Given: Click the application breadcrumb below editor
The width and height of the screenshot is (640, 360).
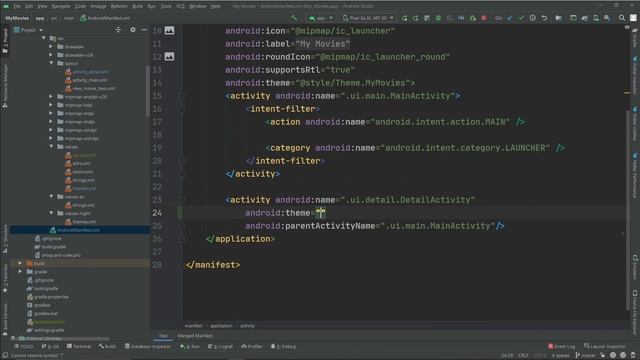Looking at the screenshot, I should (221, 326).
